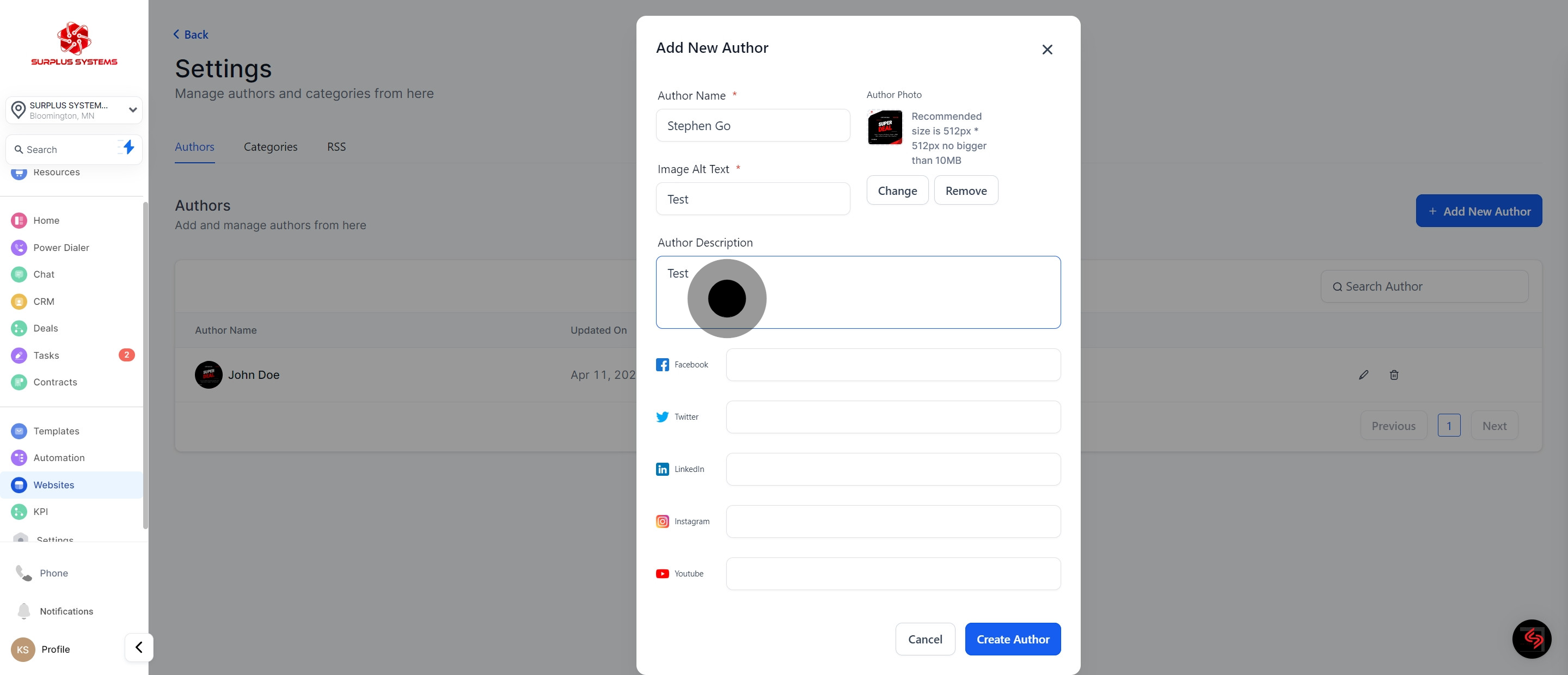Go back using the Back chevron link
The height and width of the screenshot is (675, 1568).
191,35
